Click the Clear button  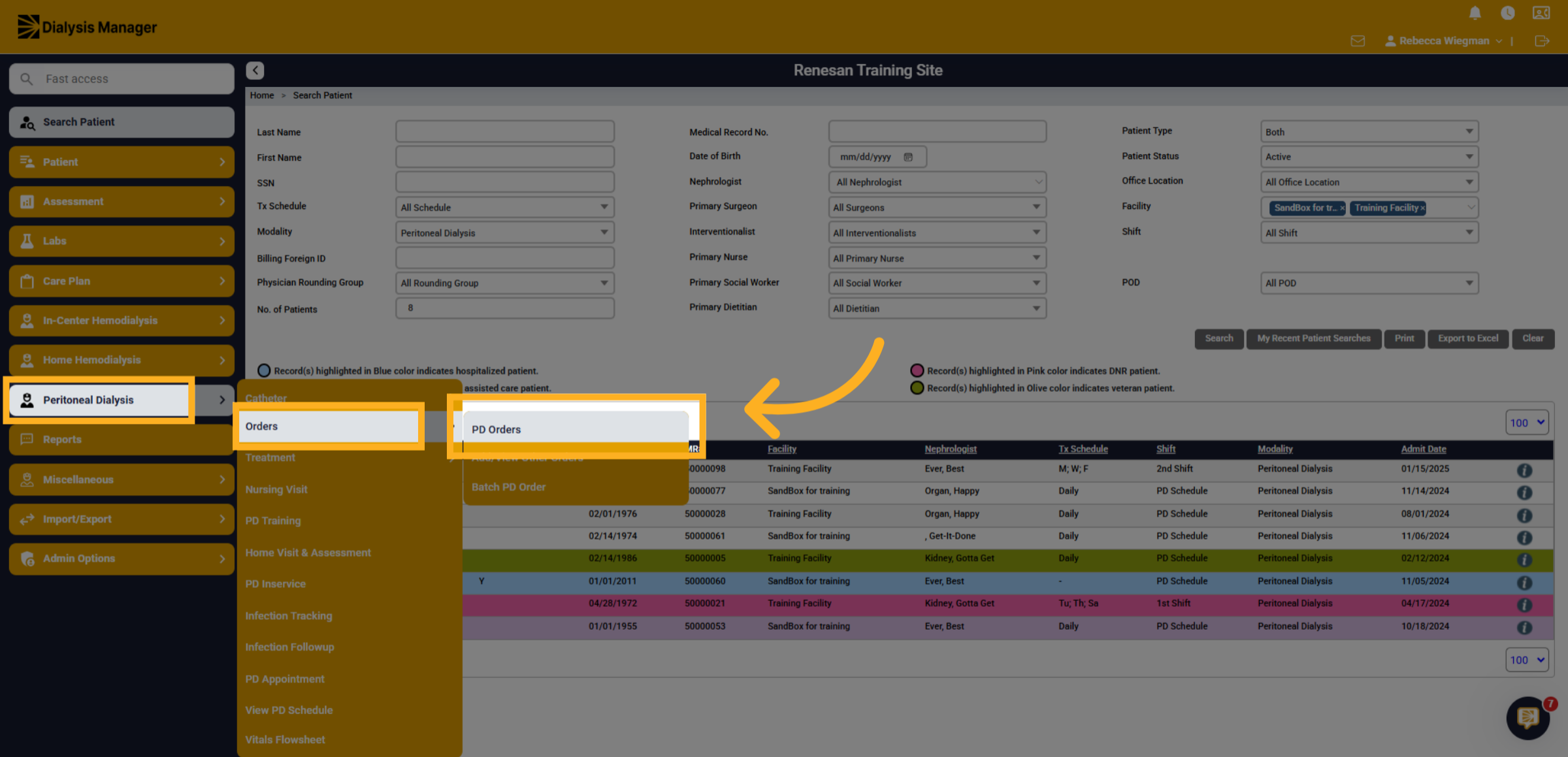click(1533, 338)
